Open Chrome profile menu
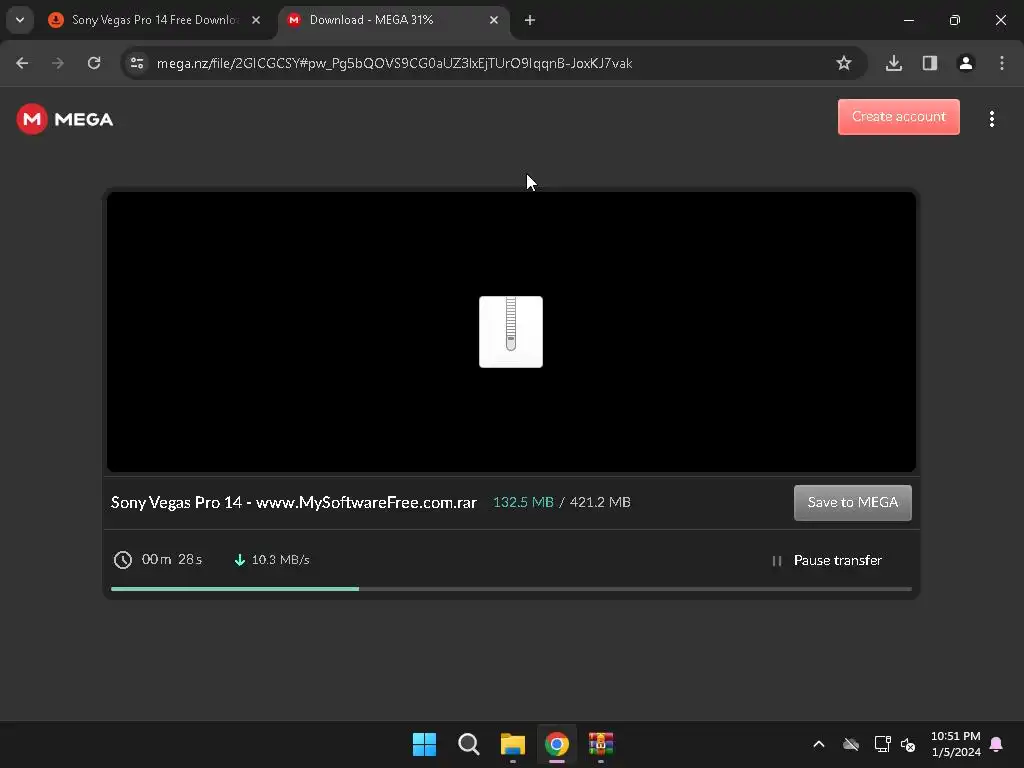 click(x=966, y=63)
